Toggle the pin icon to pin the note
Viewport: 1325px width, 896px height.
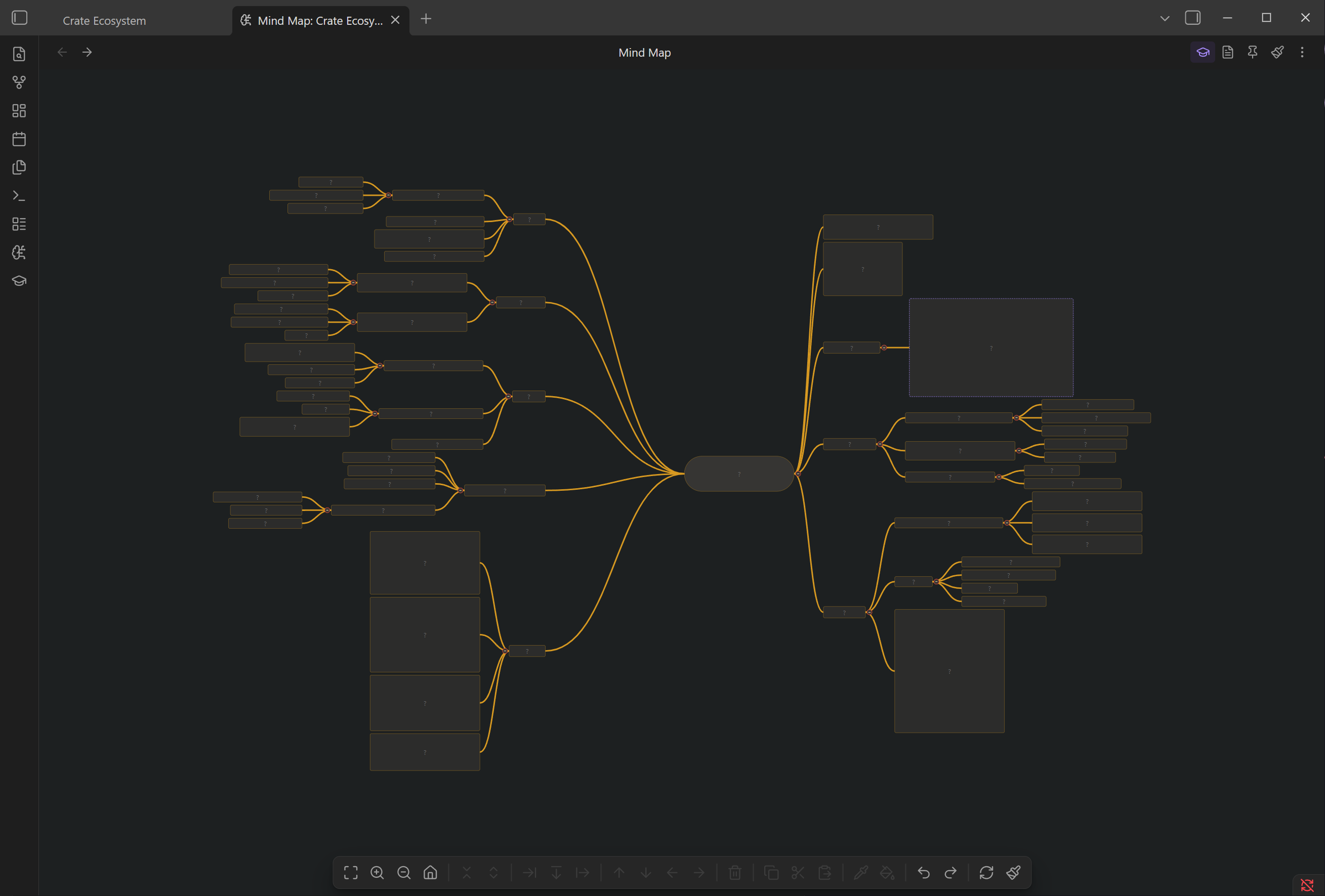pos(1252,52)
